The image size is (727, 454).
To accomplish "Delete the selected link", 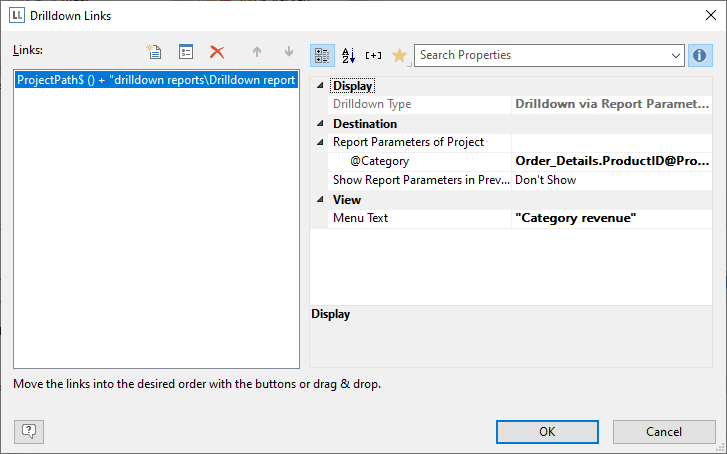I will point(217,51).
